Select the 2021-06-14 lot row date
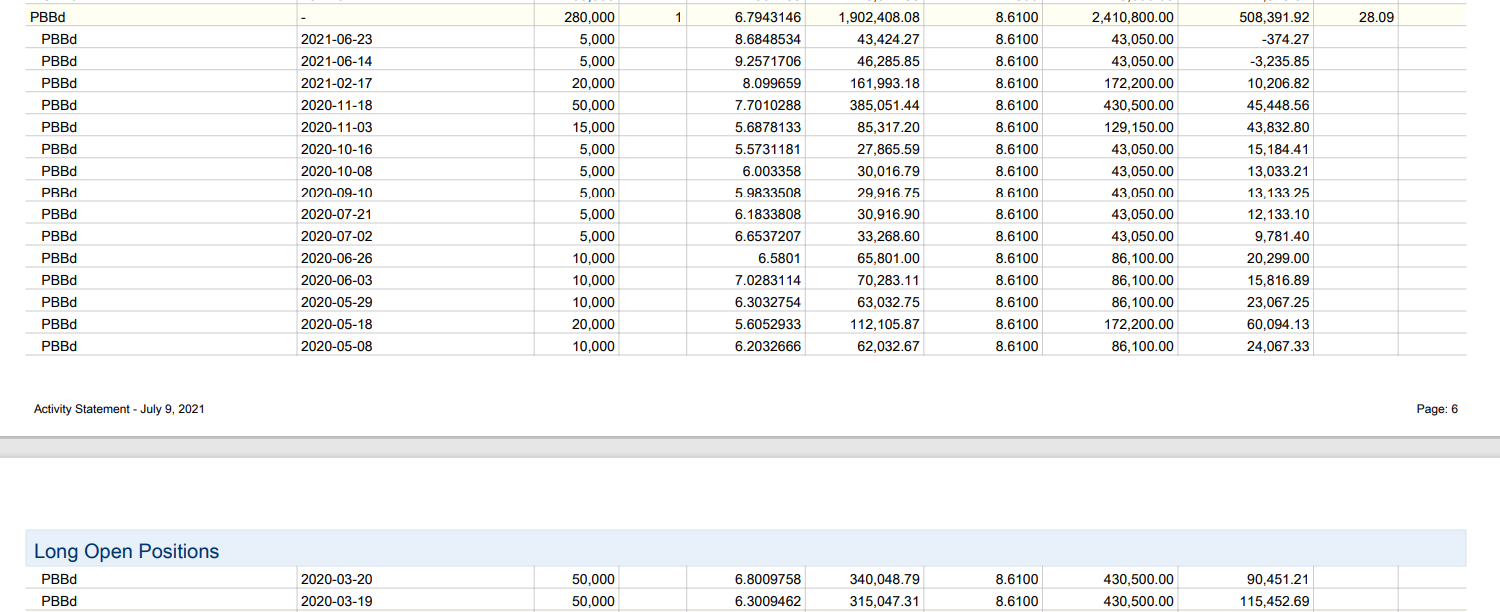The width and height of the screenshot is (1500, 612). pyautogui.click(x=336, y=61)
